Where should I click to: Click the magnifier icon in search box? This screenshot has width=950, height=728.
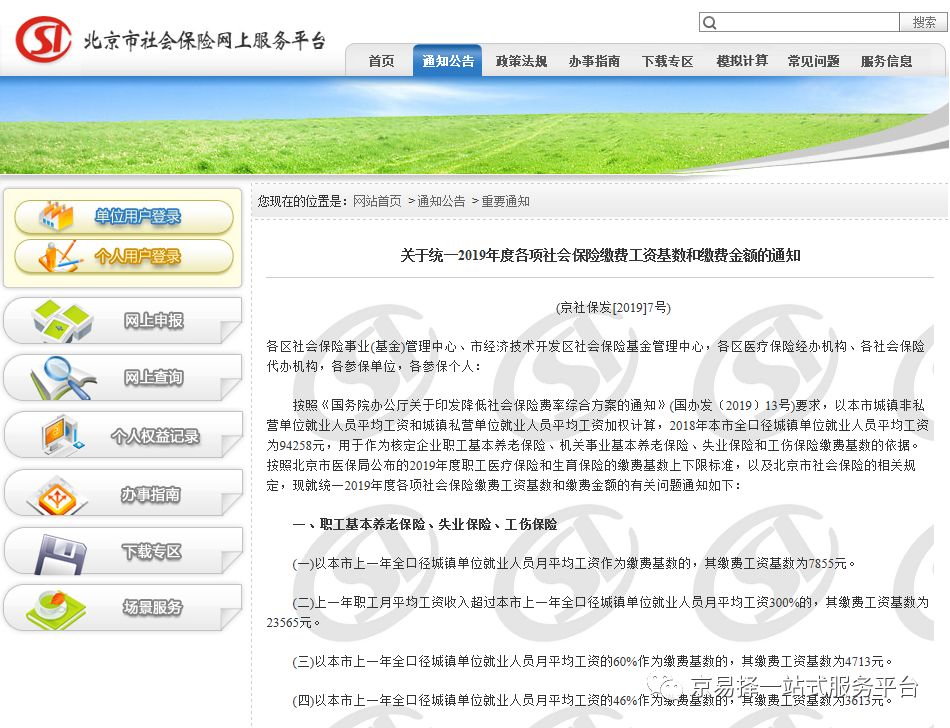(709, 22)
